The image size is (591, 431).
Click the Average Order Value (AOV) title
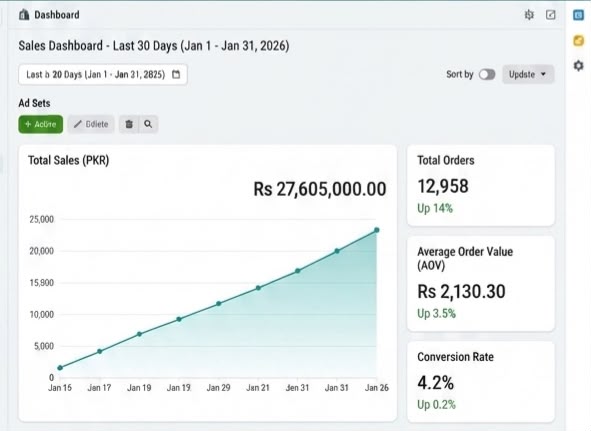pos(465,258)
